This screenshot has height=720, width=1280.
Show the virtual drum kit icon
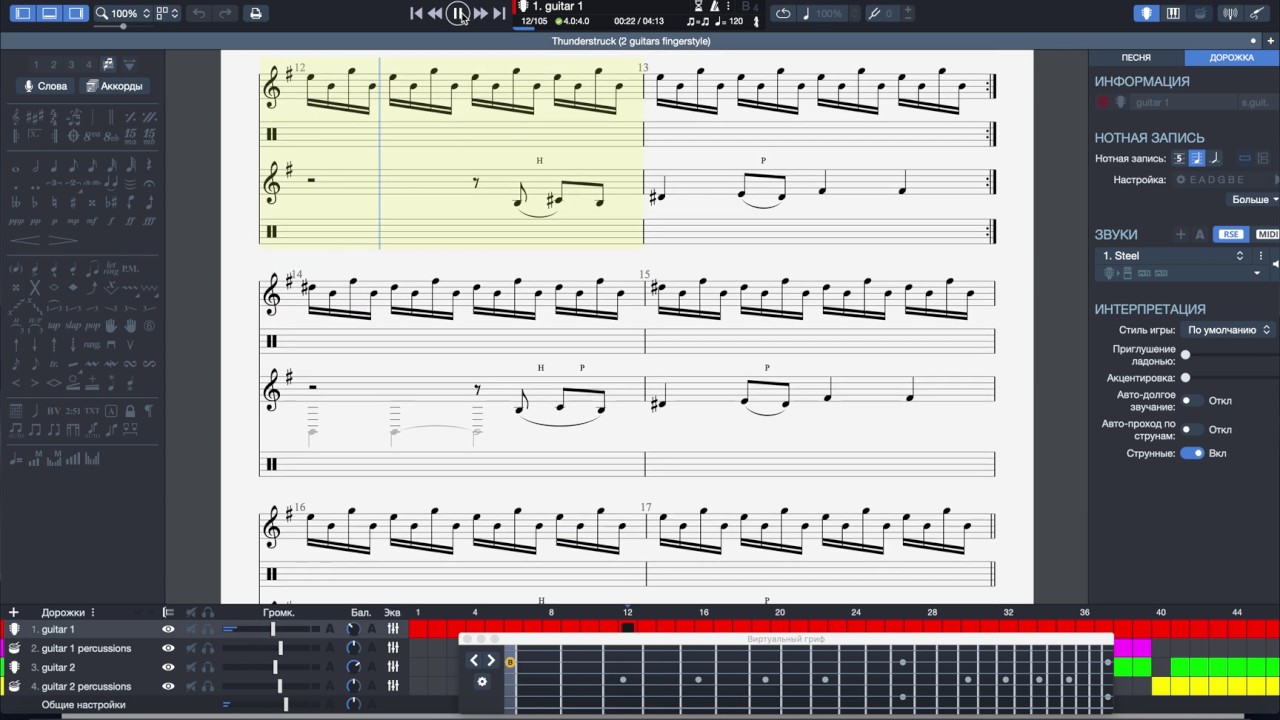pos(1200,13)
